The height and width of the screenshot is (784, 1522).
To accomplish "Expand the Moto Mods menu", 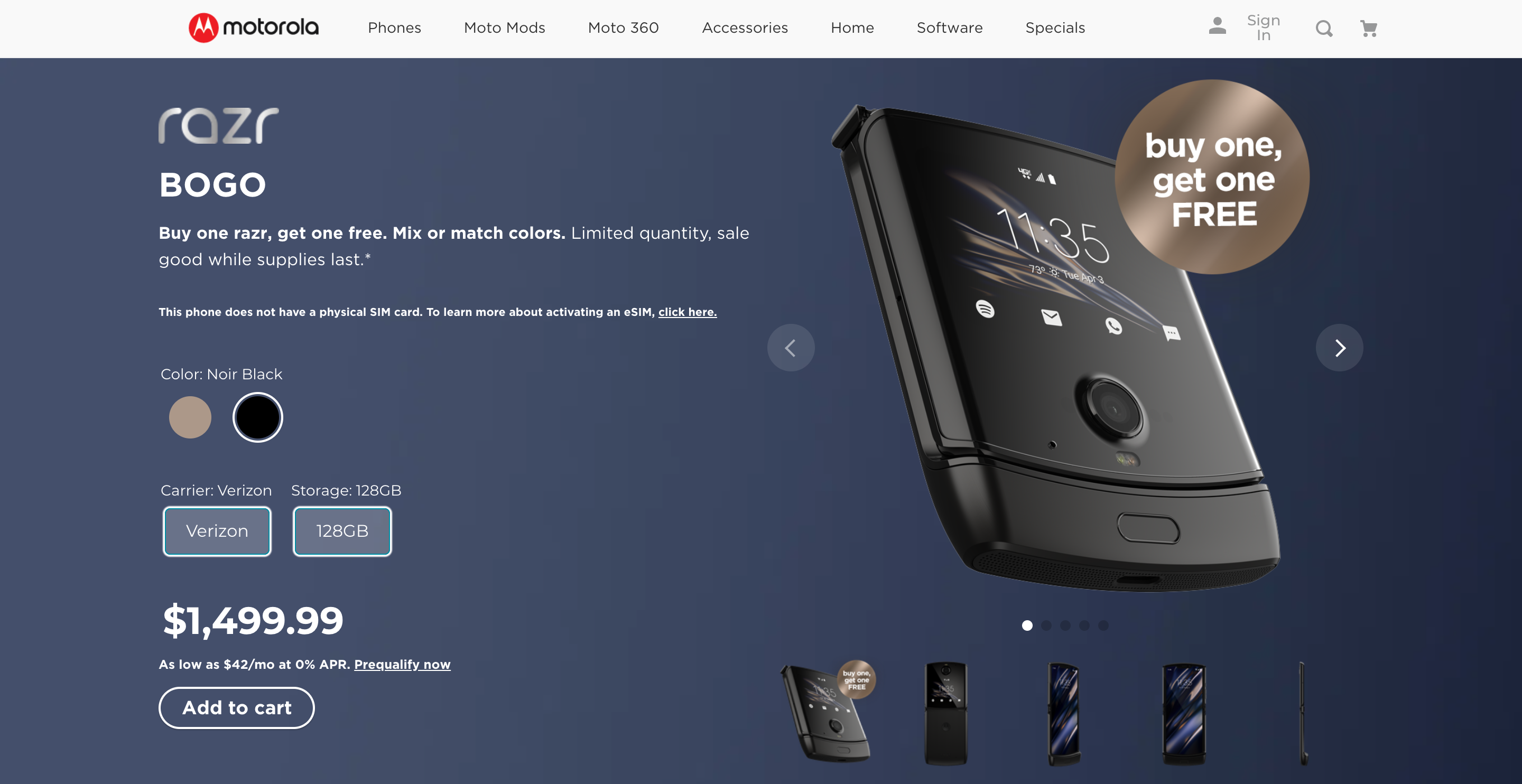I will 504,27.
